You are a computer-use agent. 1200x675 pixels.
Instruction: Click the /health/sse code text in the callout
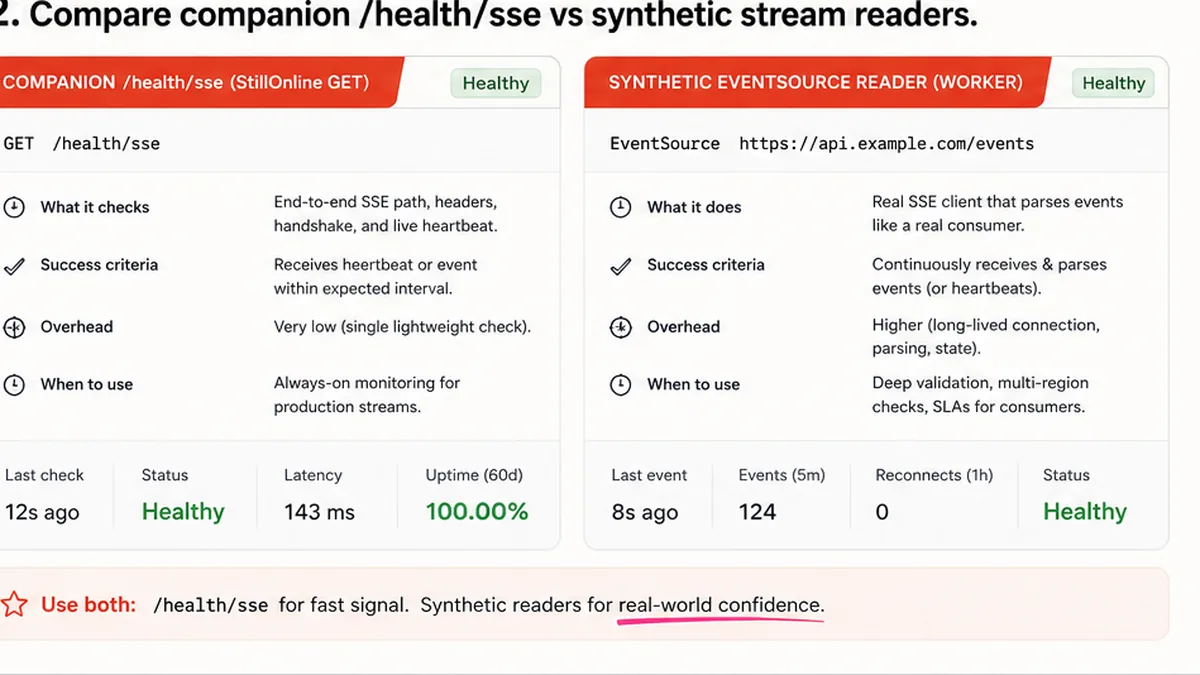click(210, 606)
